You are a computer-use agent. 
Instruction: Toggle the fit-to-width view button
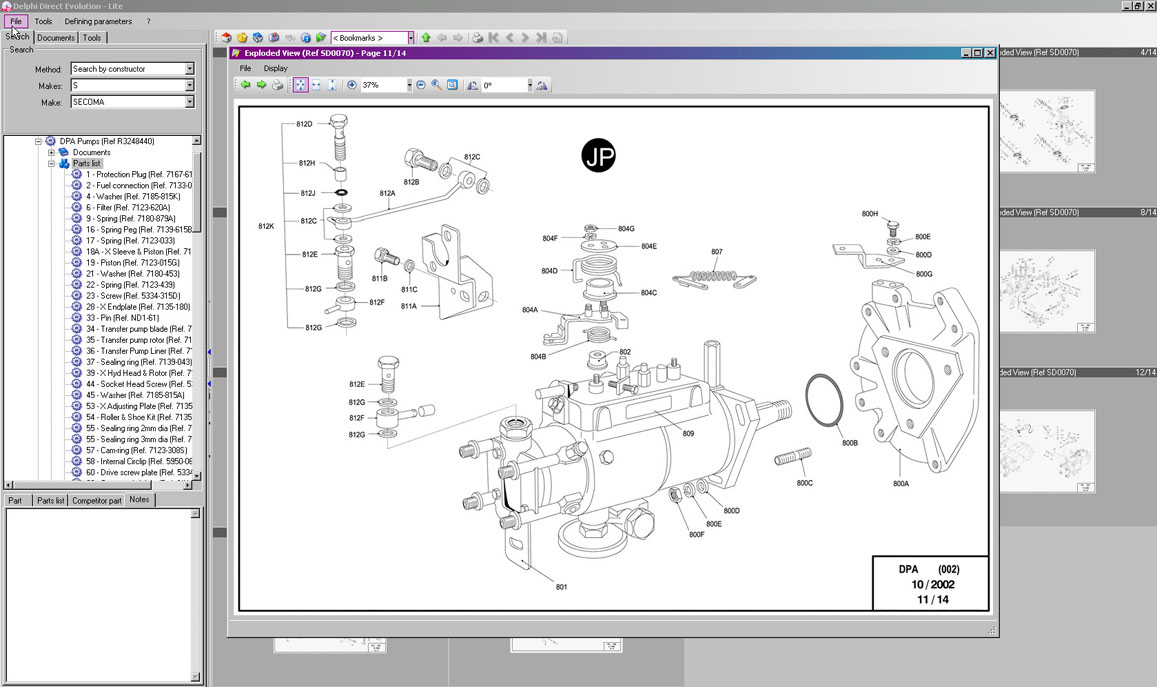pyautogui.click(x=316, y=85)
